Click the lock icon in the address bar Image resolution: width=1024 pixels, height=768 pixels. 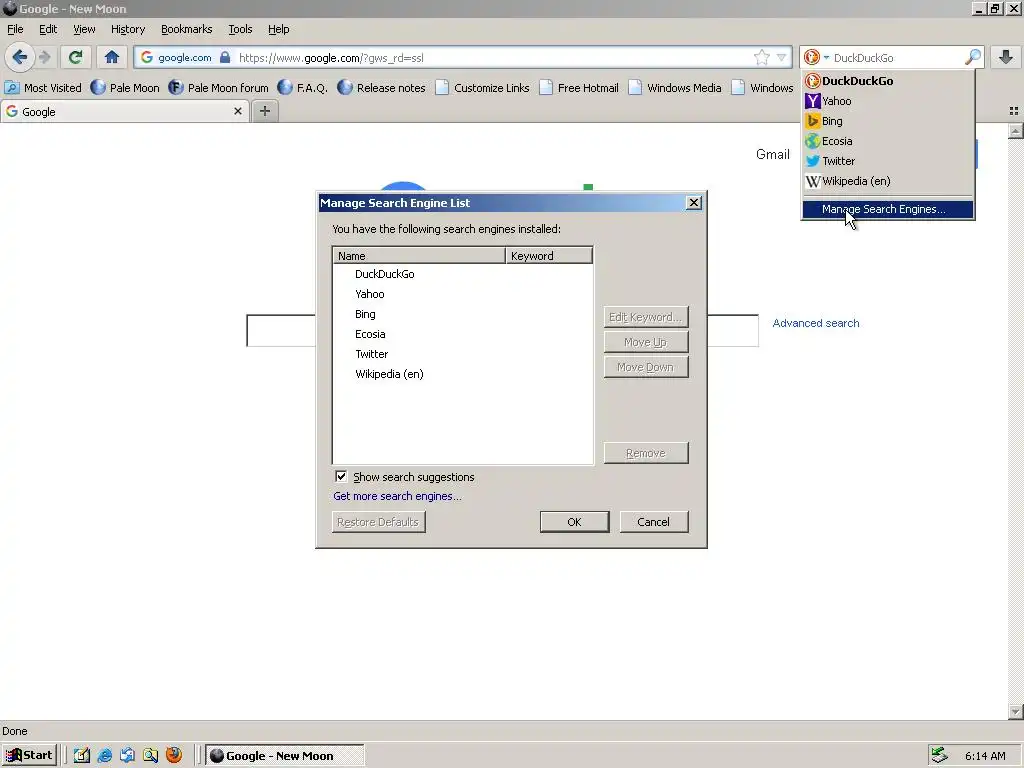[225, 57]
